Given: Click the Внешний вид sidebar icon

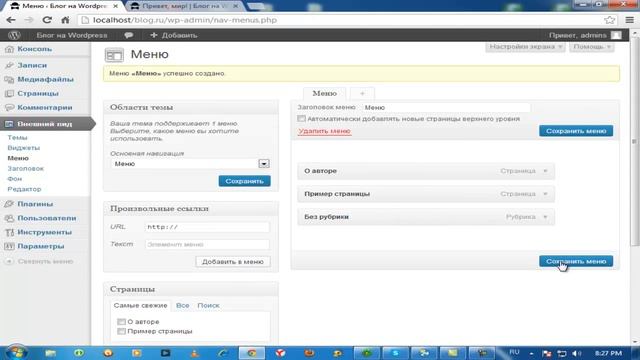Looking at the screenshot, I should 9,124.
